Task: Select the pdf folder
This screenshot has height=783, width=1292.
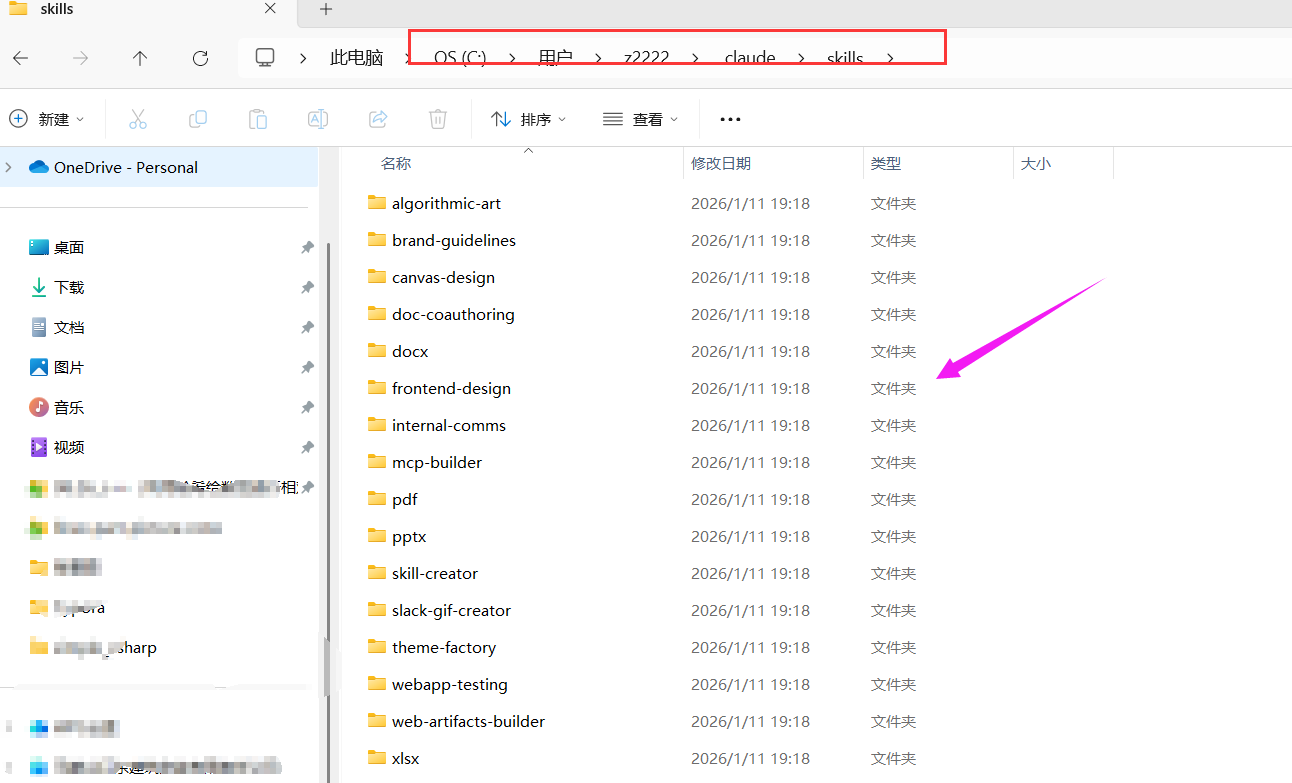Action: pos(404,499)
